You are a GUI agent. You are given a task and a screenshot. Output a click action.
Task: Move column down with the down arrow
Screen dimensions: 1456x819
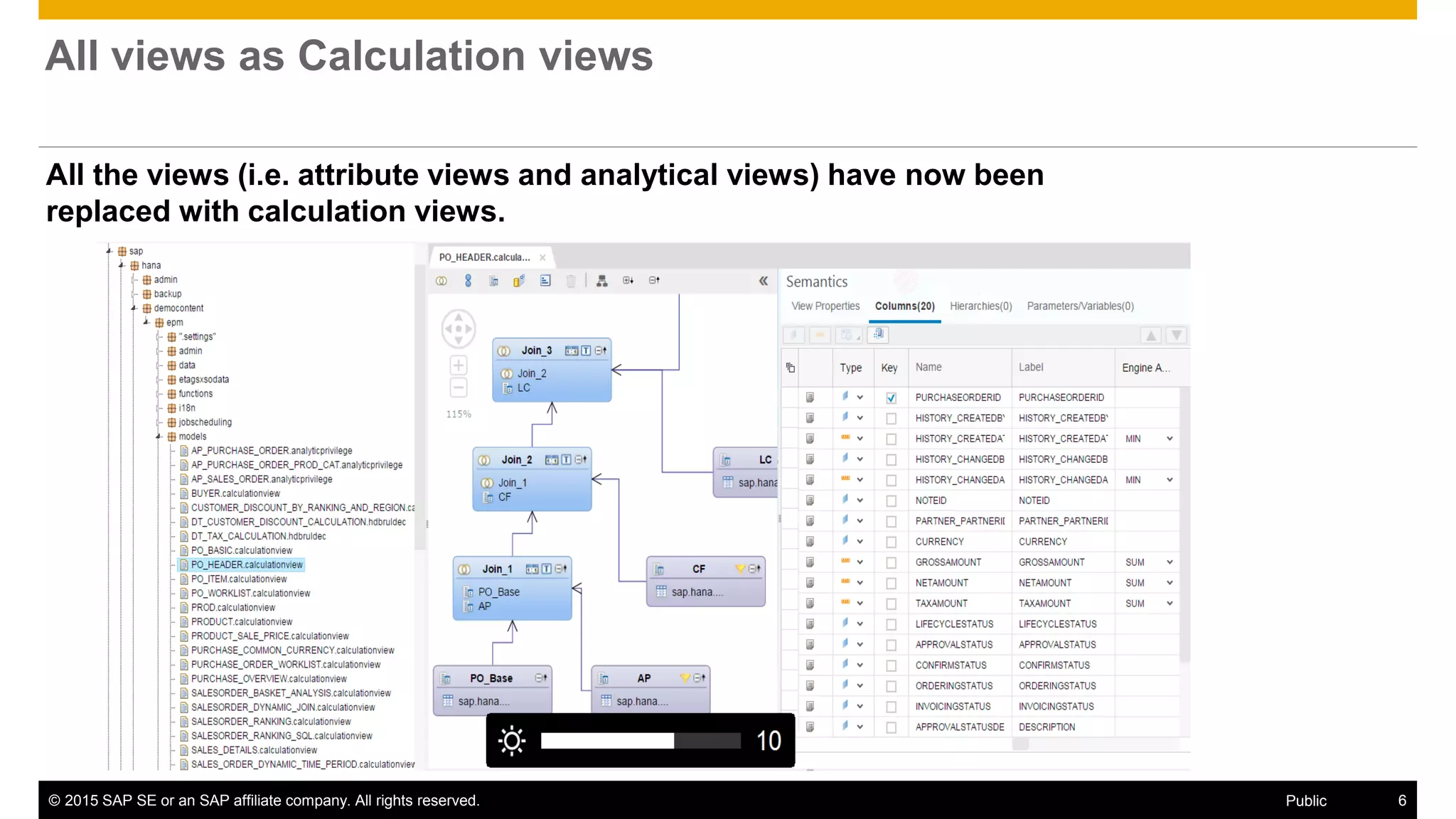pos(1177,335)
